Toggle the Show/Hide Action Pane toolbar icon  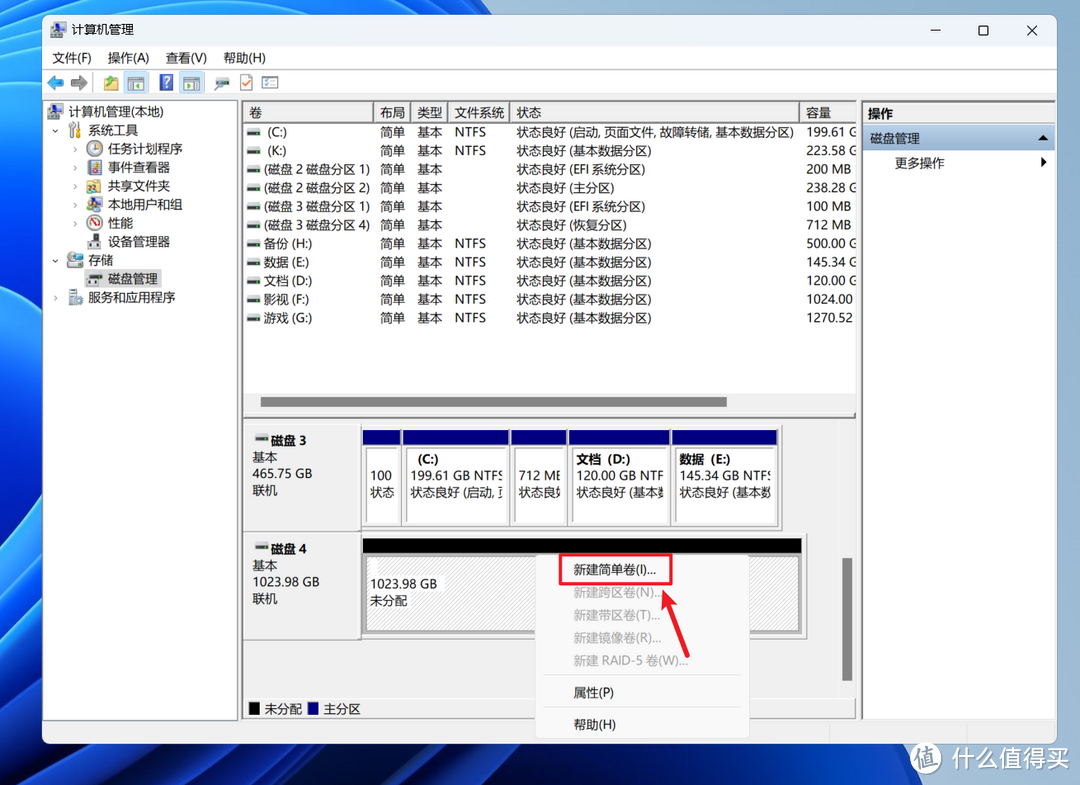coord(192,83)
